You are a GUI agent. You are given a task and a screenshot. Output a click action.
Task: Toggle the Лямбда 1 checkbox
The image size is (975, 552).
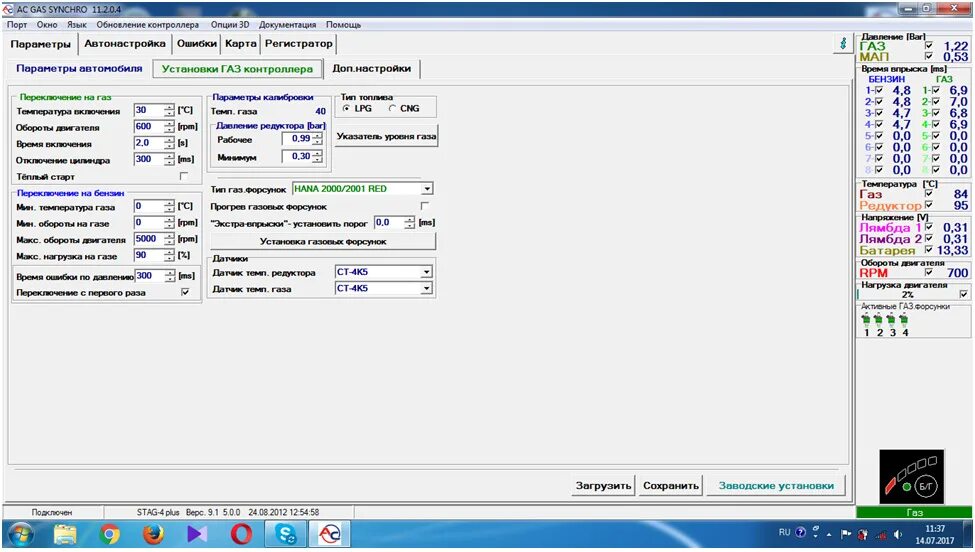tap(928, 228)
